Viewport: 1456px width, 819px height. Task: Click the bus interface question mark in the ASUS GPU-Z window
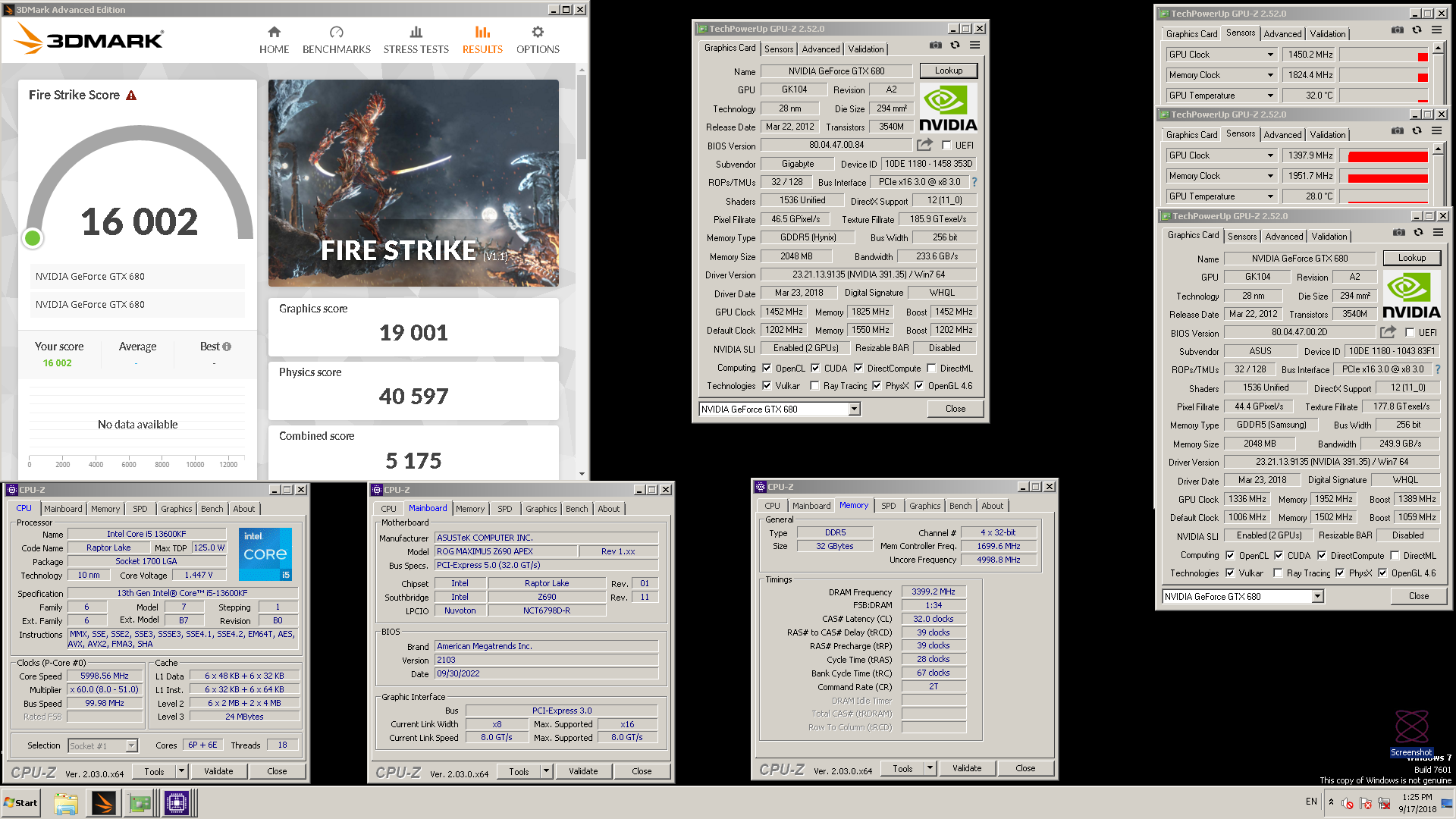tap(1437, 369)
